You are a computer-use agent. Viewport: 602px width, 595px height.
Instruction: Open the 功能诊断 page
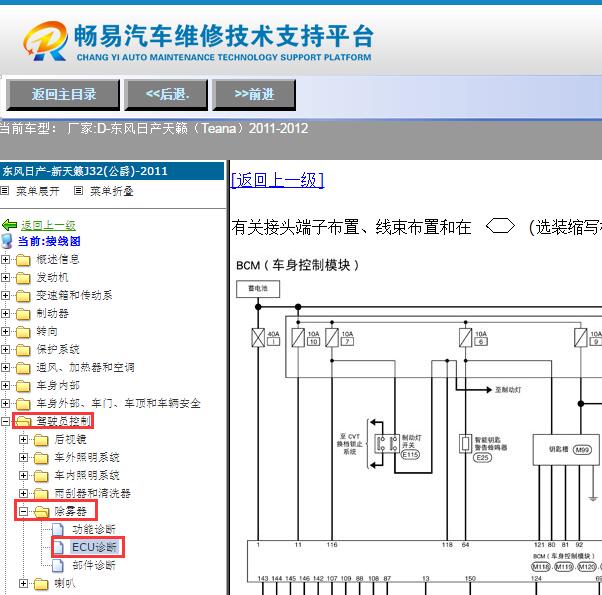94,529
